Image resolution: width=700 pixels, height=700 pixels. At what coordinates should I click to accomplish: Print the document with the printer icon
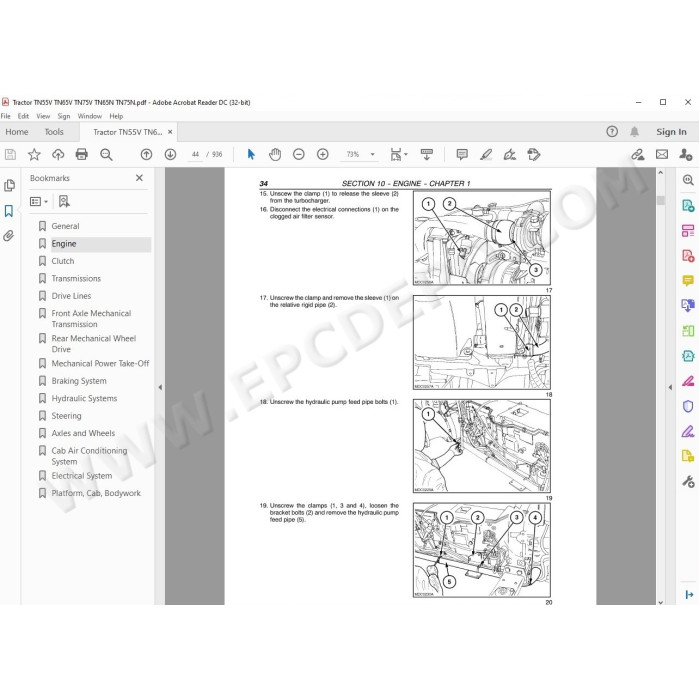[x=82, y=154]
